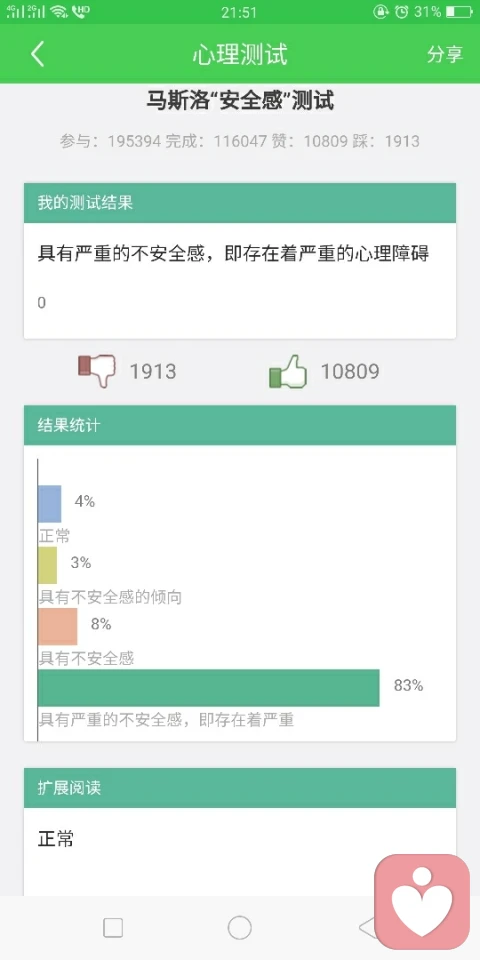Select the green 83% result bar
The width and height of the screenshot is (480, 960).
click(x=209, y=688)
